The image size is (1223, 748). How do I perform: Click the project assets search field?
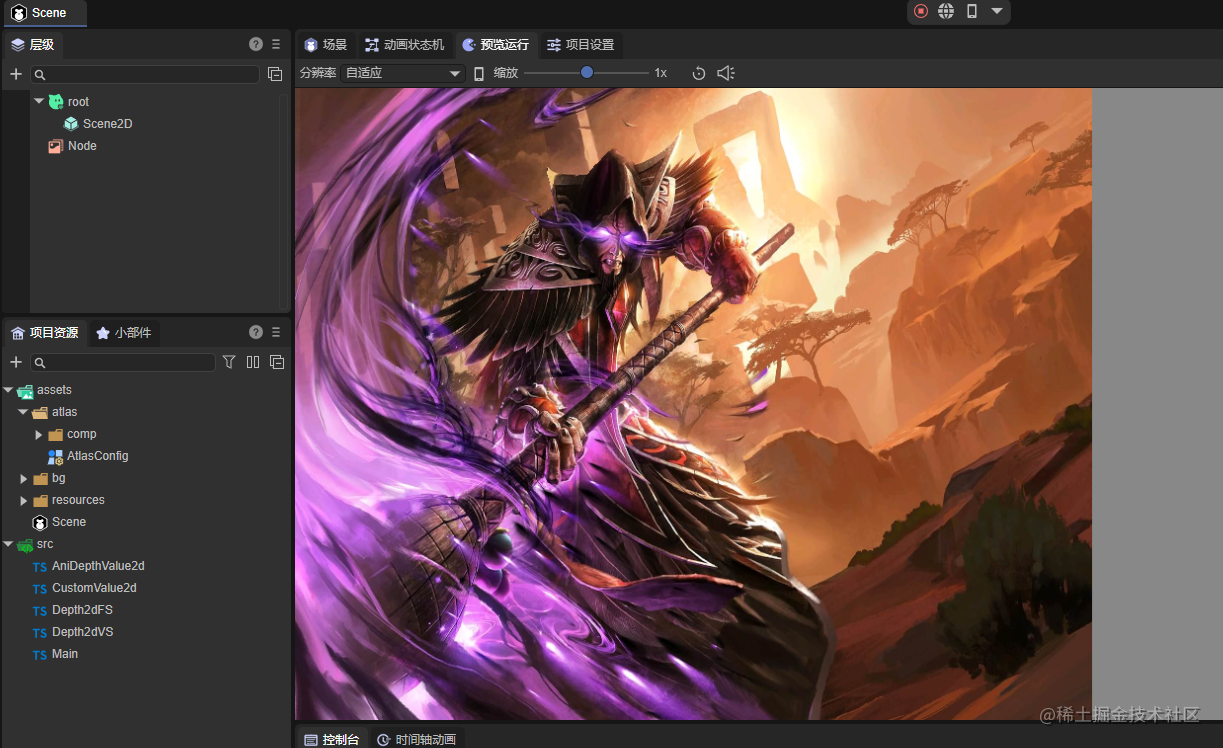click(x=122, y=362)
